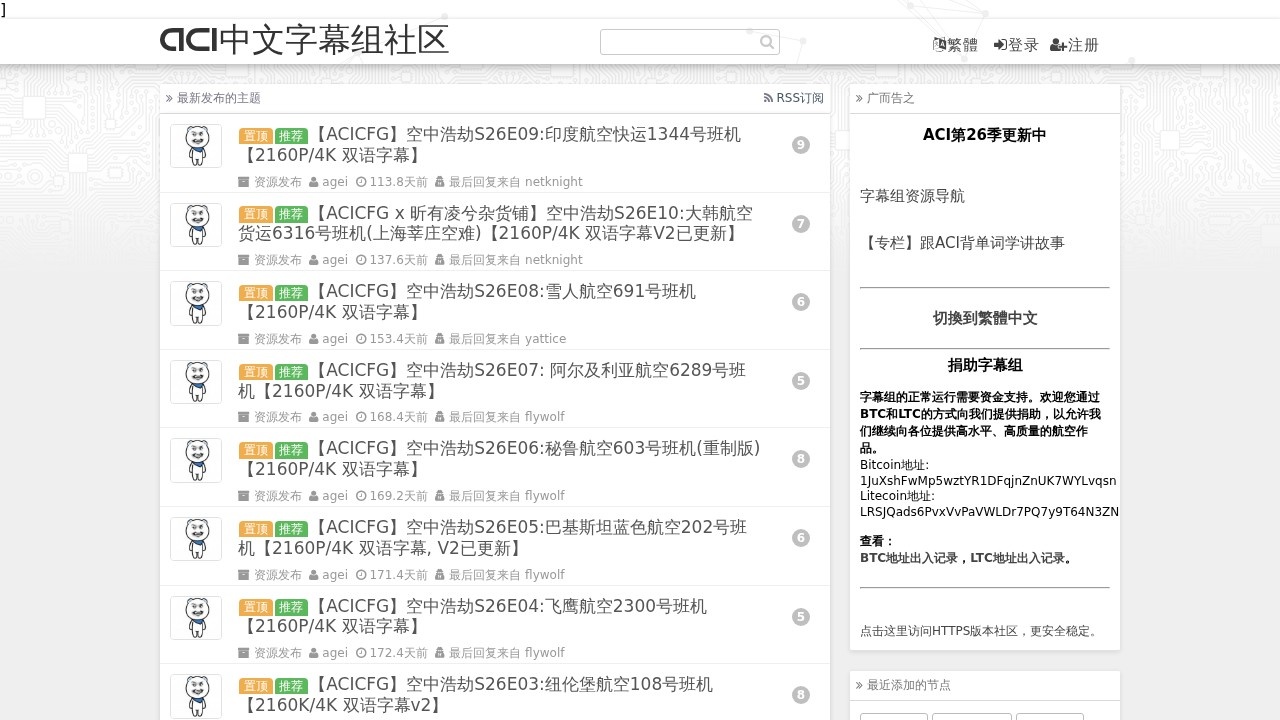
Task: Open agei author under S26E07
Action: [335, 417]
